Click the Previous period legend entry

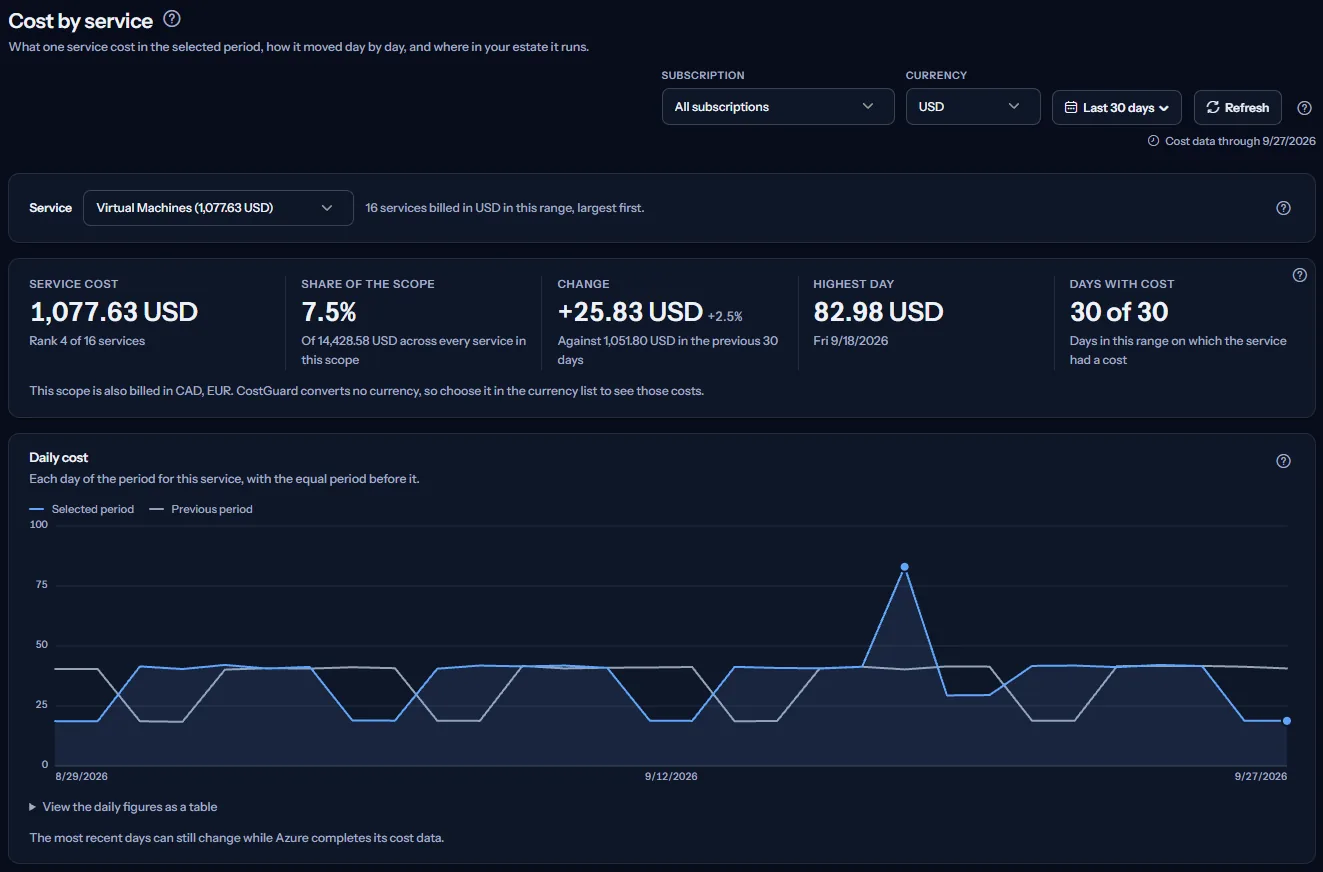click(201, 509)
